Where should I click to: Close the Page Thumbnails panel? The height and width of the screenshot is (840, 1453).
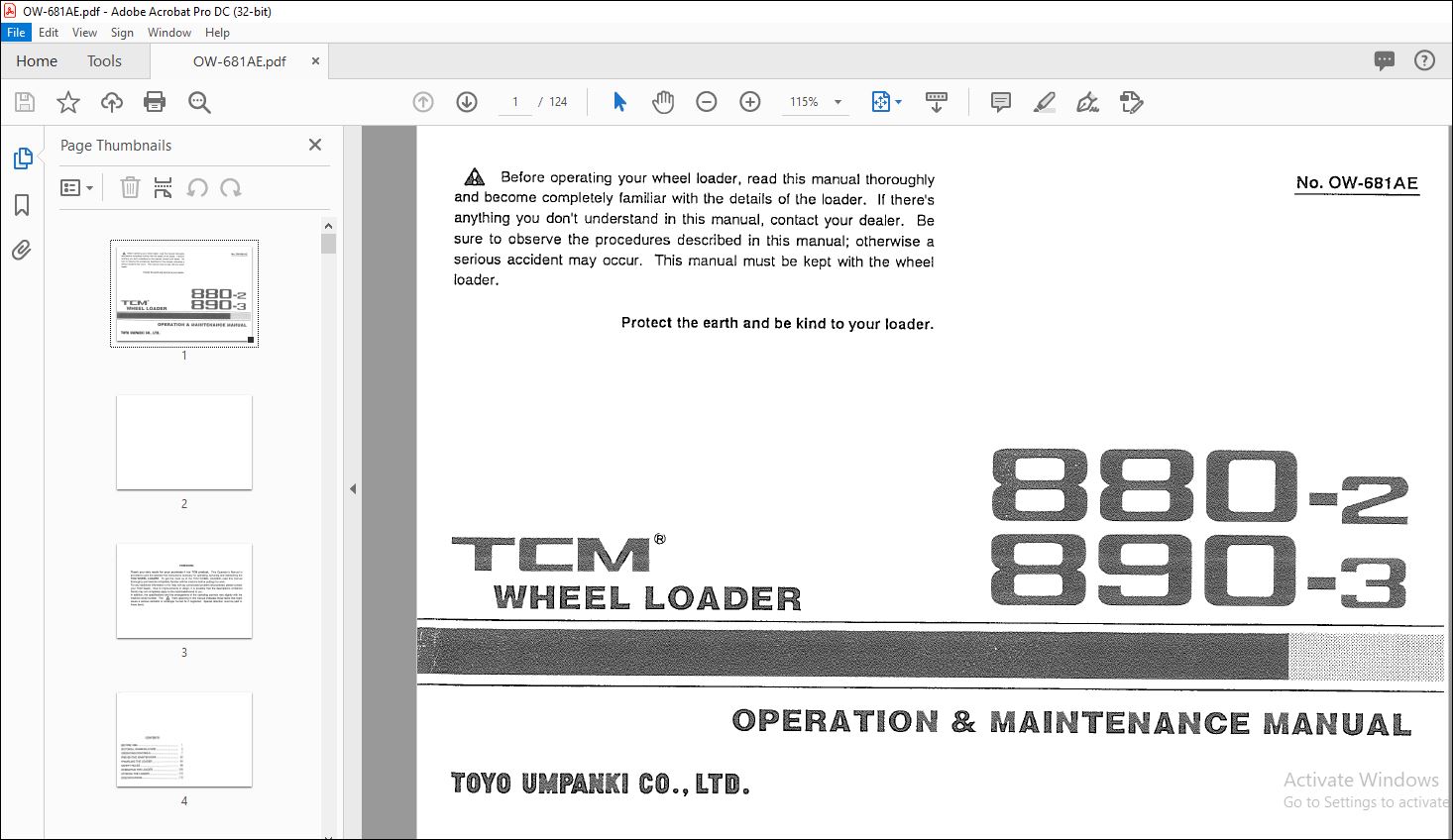315,145
